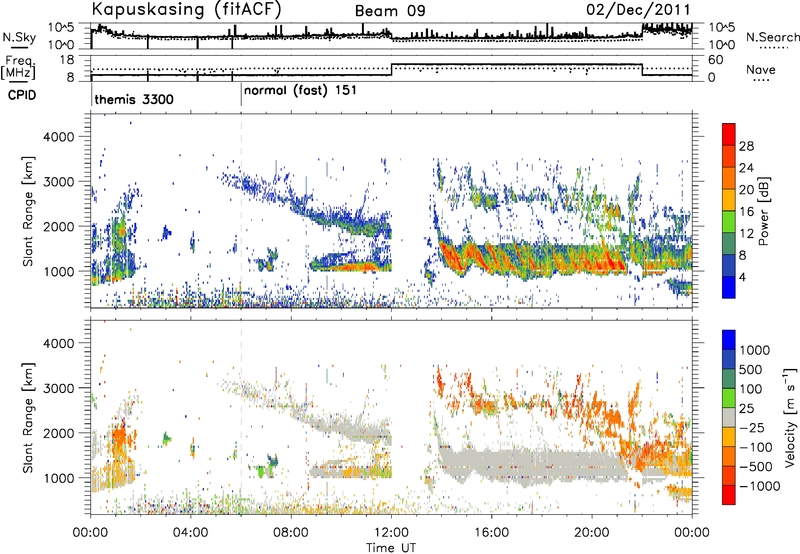Click the Nave axis value '60'

click(716, 60)
